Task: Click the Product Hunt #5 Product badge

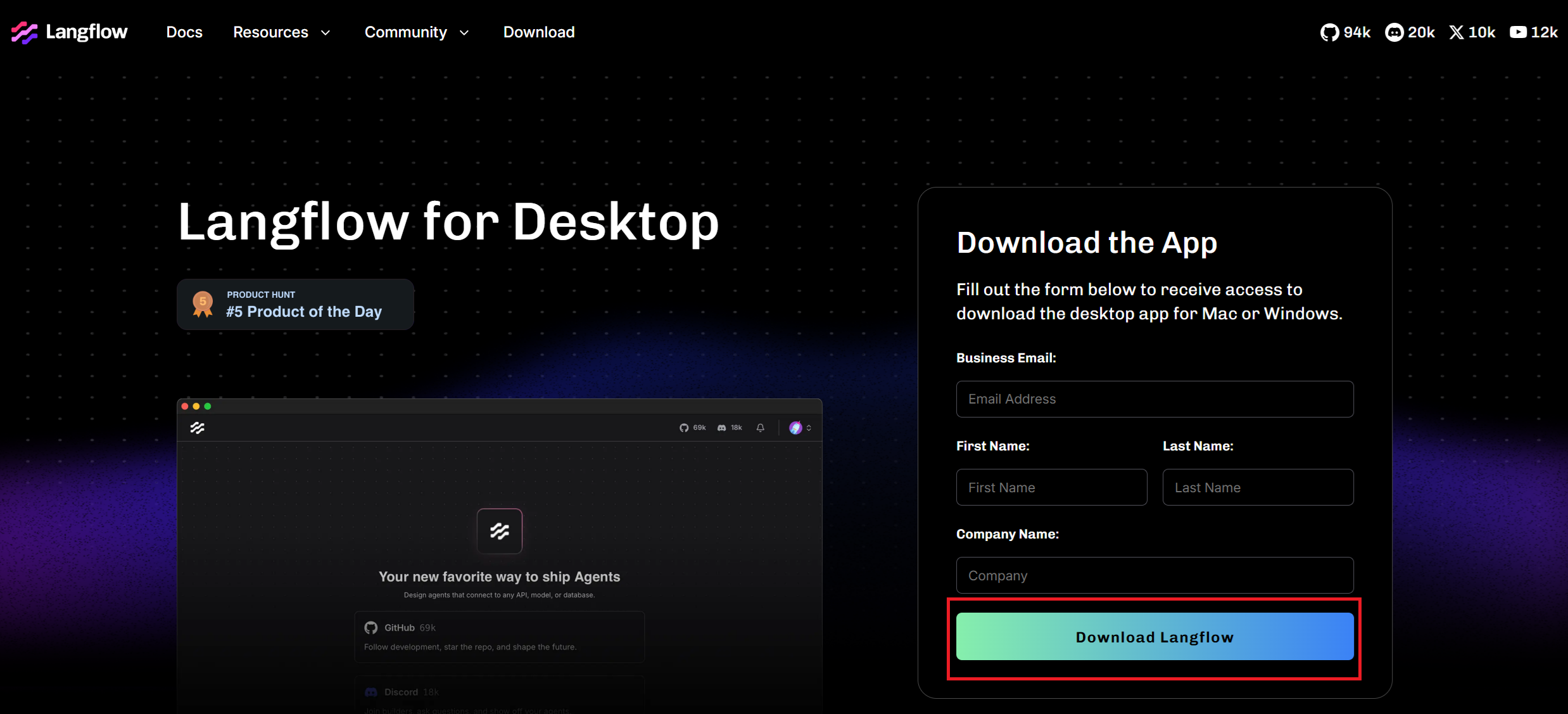Action: coord(295,304)
